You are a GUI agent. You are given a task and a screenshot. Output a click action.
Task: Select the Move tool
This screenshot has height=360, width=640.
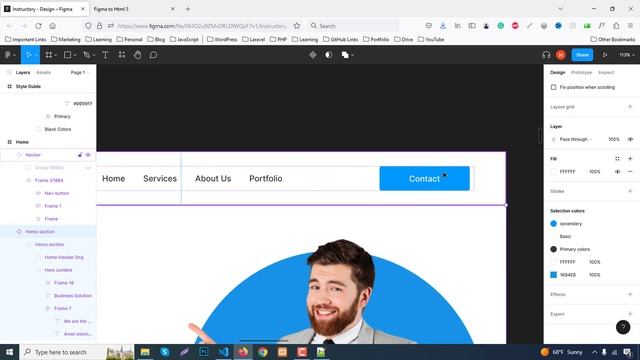[x=29, y=55]
